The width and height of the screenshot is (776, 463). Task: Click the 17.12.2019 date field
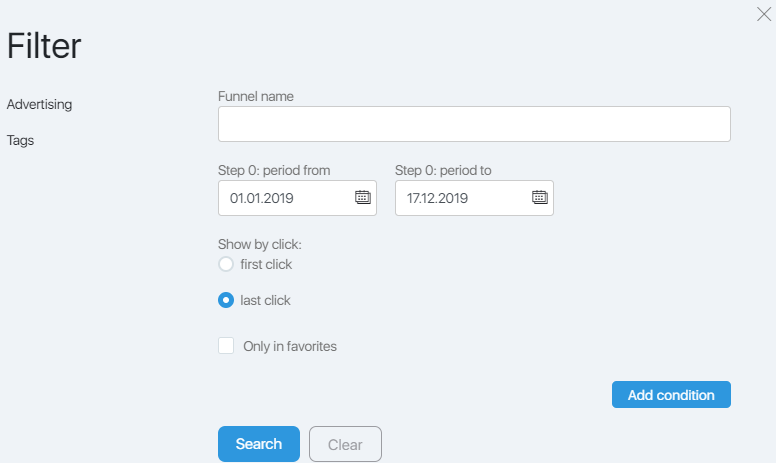point(474,198)
